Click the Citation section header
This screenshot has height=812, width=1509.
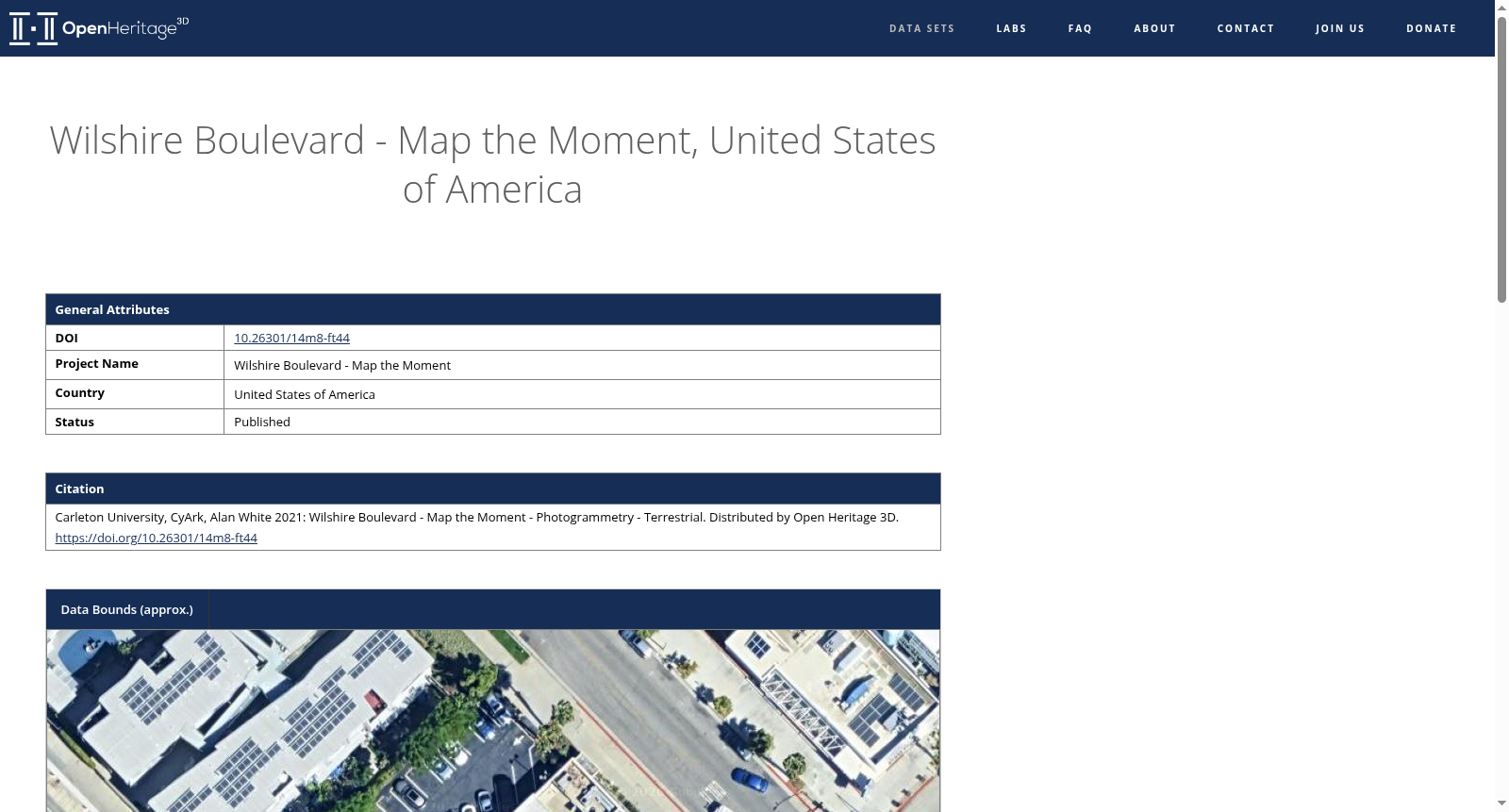click(493, 489)
